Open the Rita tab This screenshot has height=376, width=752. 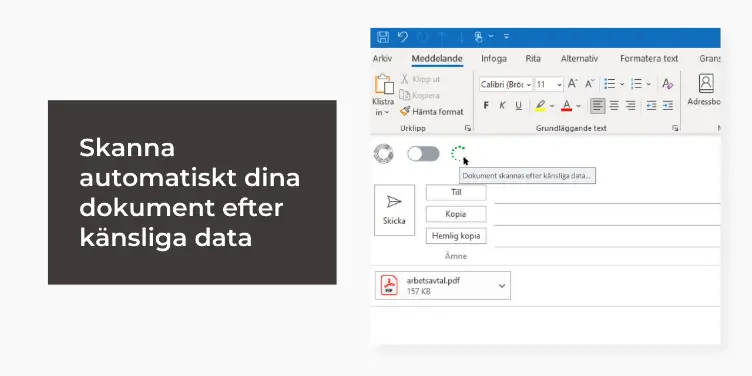click(x=533, y=59)
